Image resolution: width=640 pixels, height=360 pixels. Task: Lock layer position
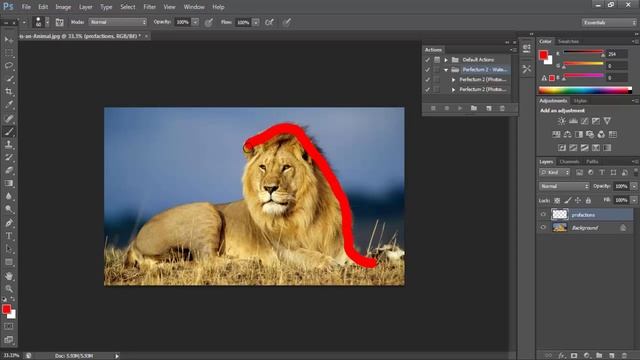pos(578,200)
